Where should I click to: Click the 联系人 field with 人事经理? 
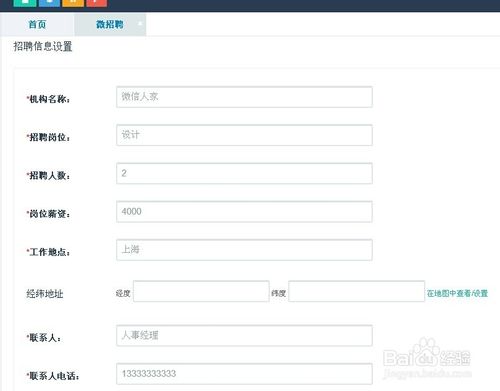tap(244, 336)
